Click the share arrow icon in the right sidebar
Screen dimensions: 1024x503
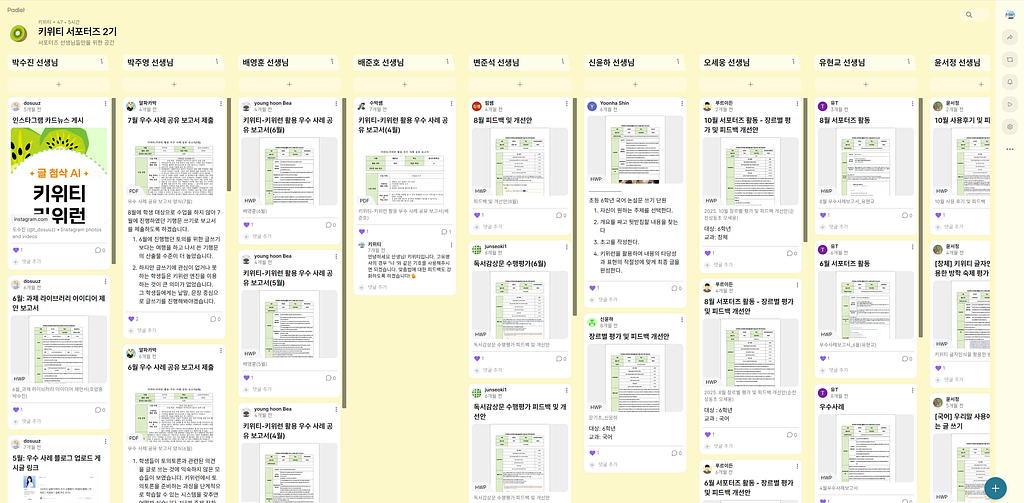pyautogui.click(x=1010, y=37)
